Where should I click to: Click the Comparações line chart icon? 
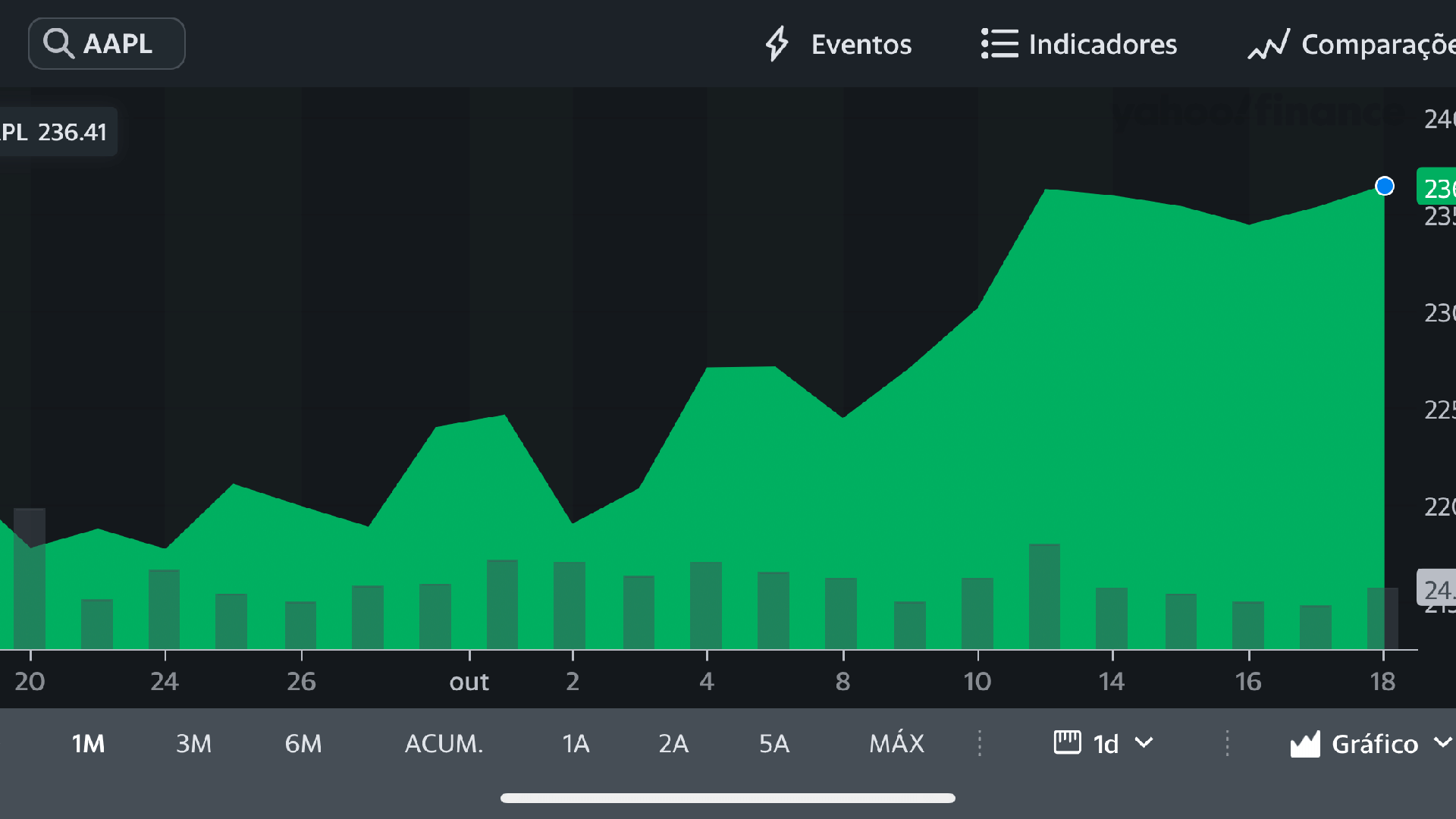1268,45
